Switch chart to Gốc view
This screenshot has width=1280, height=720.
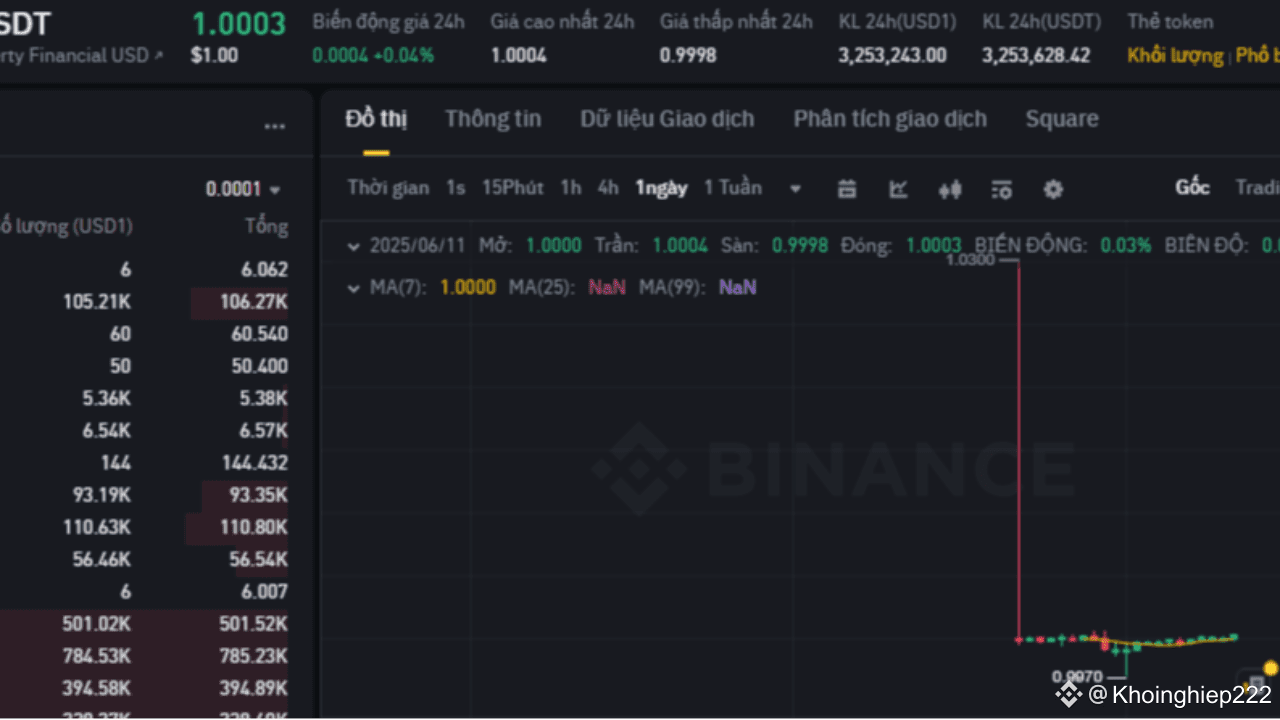click(x=1192, y=188)
